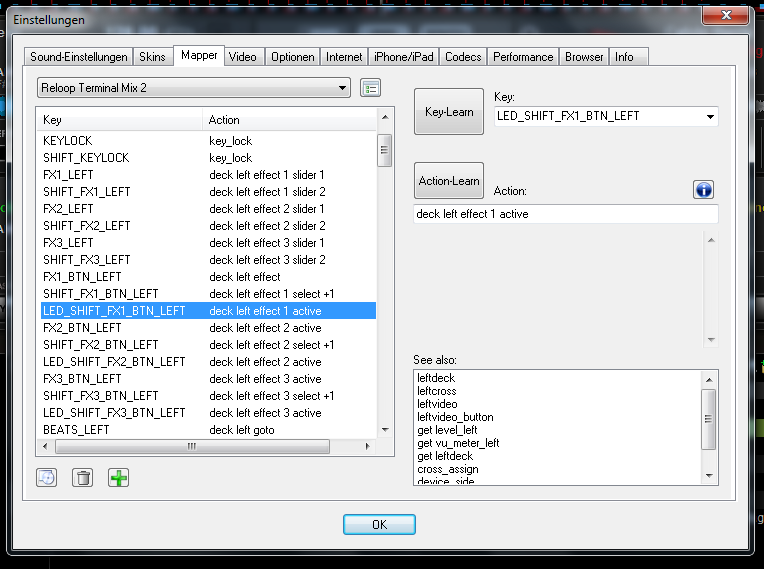Click scroll-down arrow of the mapping list
Screen dimensions: 764x569
(x=384, y=428)
